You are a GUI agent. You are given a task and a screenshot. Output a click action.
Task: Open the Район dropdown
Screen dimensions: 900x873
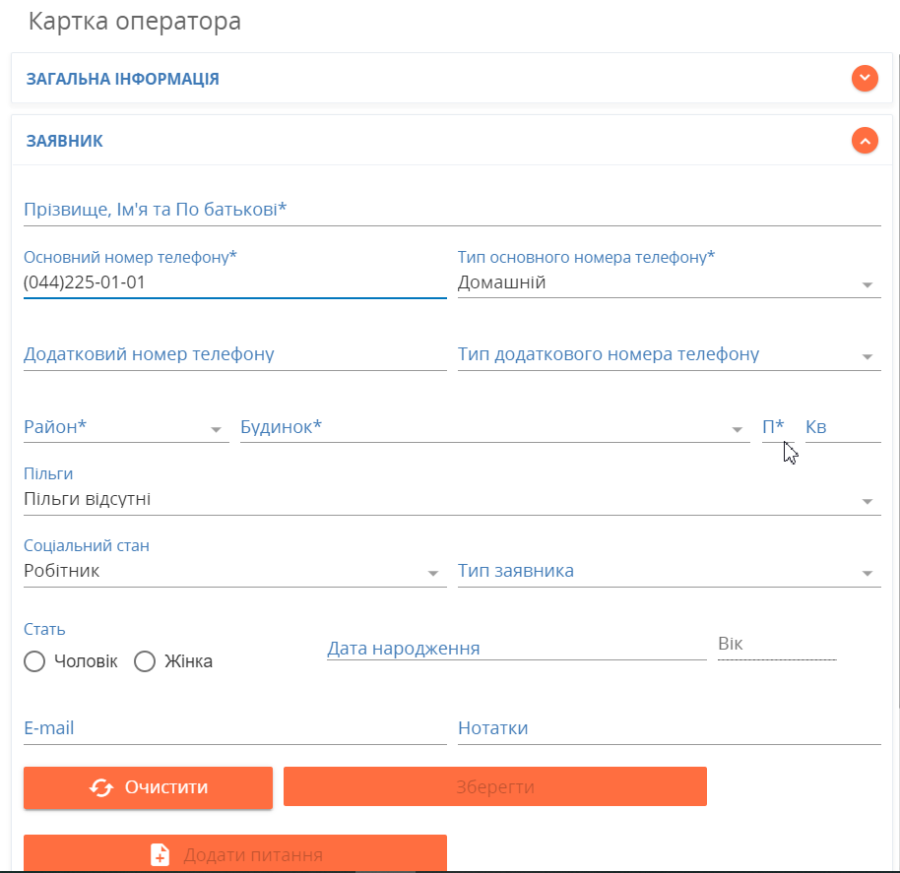216,430
